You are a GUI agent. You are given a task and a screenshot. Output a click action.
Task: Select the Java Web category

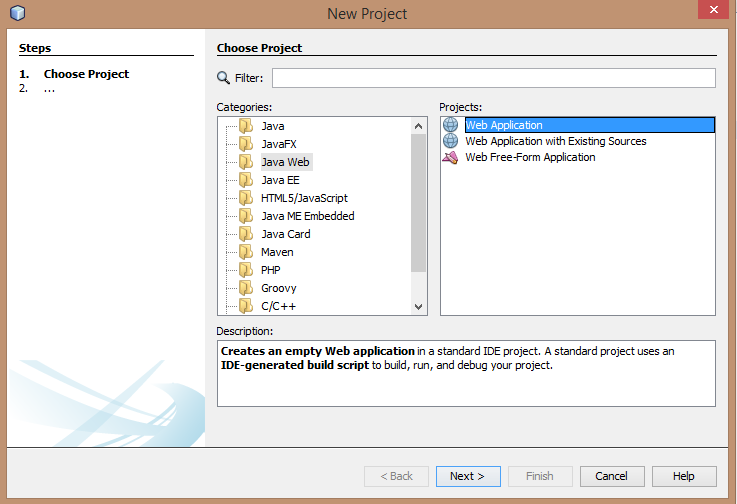pyautogui.click(x=285, y=162)
